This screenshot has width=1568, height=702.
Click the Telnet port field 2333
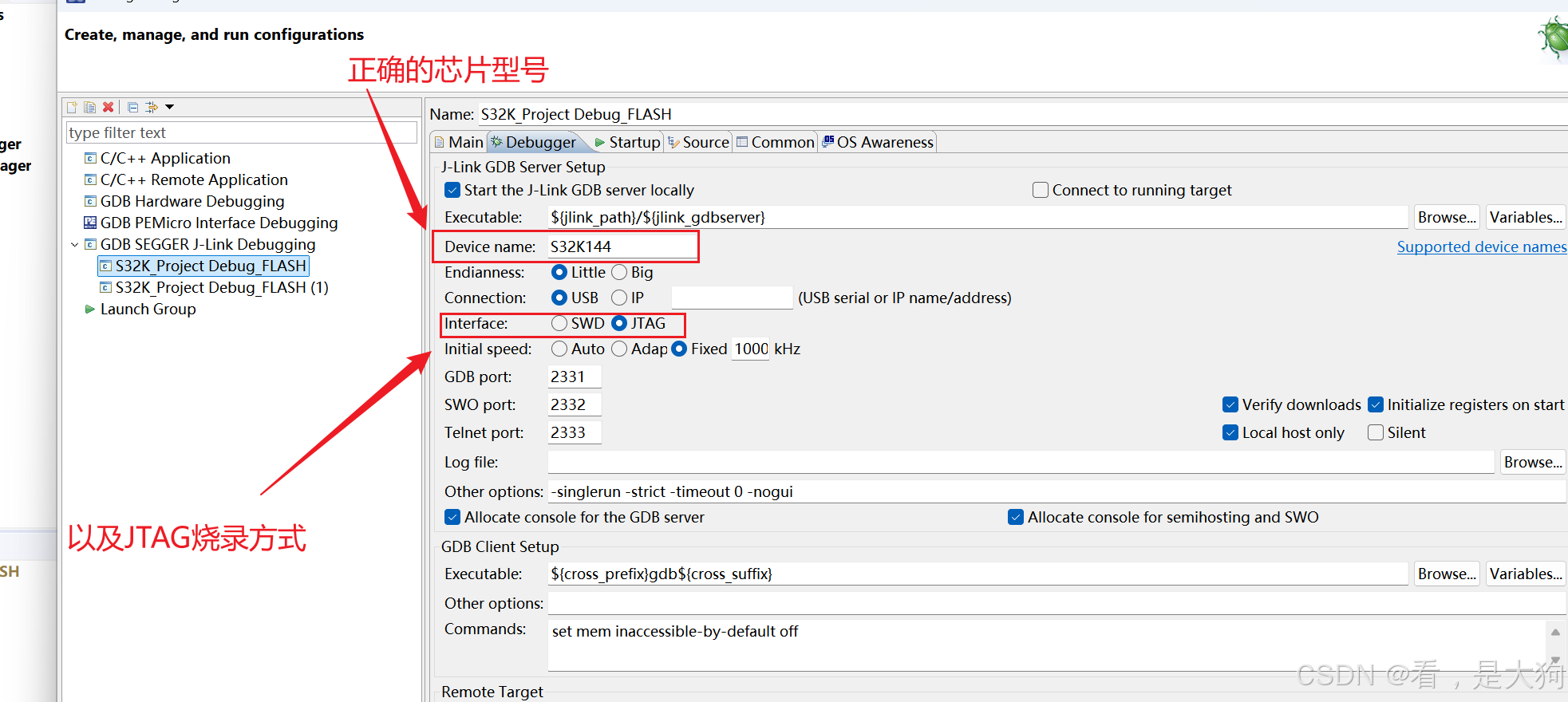click(x=575, y=432)
